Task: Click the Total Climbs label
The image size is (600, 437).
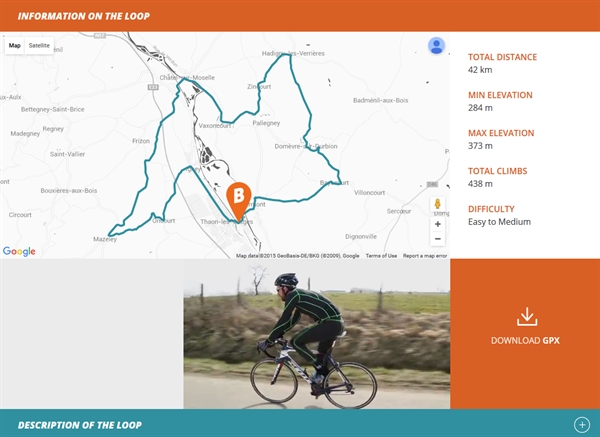Action: click(x=497, y=171)
